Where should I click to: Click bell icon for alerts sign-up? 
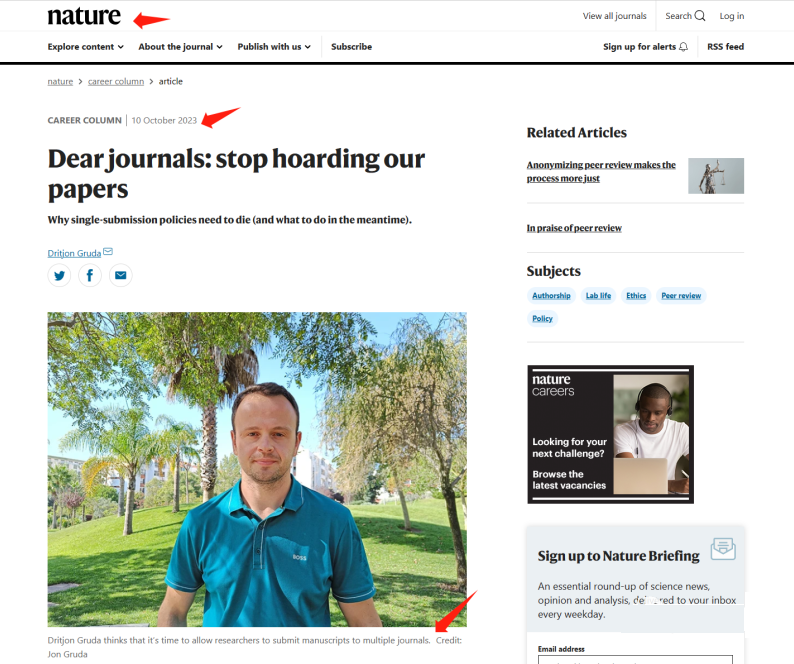click(x=684, y=47)
